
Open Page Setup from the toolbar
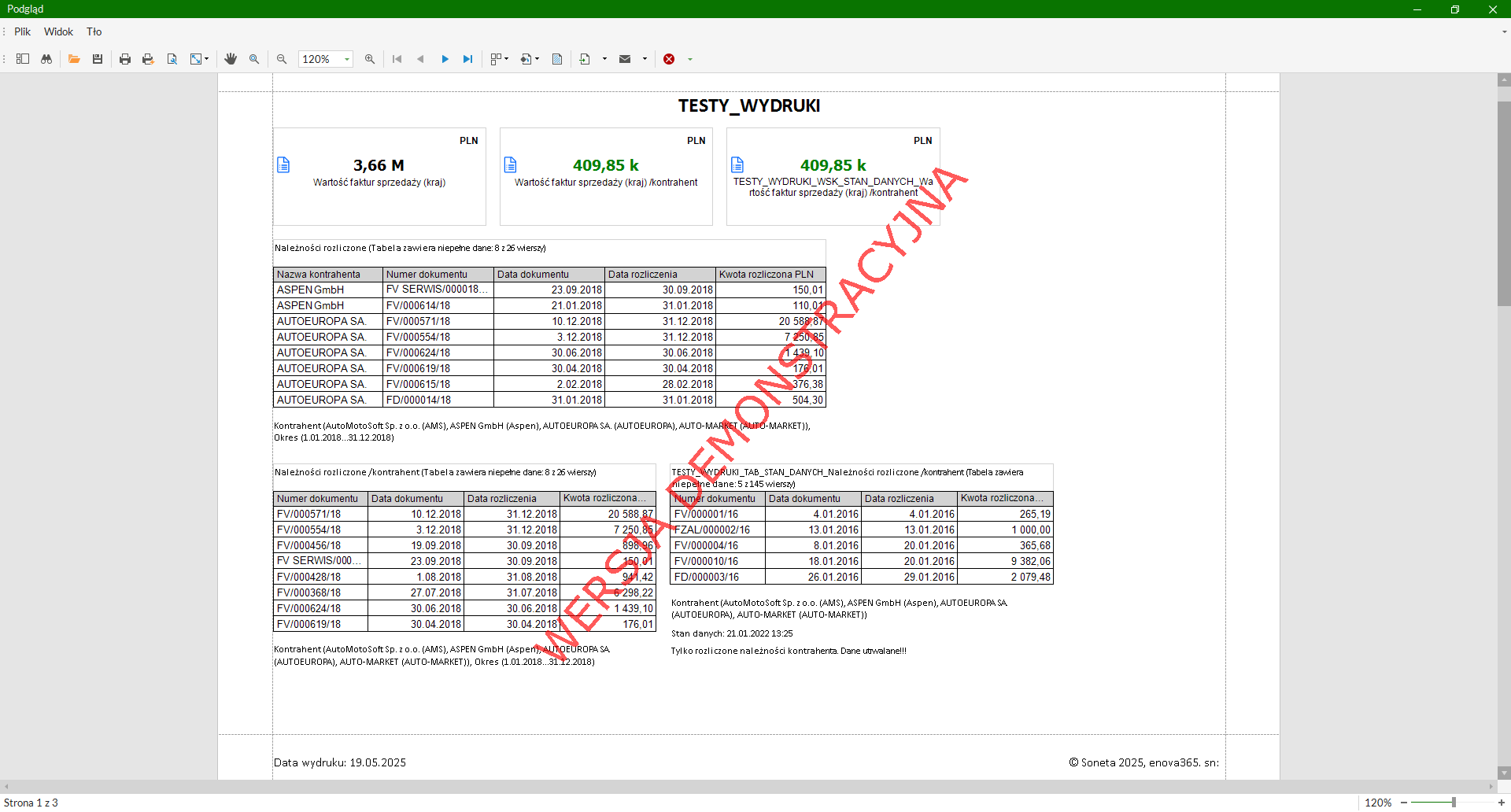(x=172, y=59)
